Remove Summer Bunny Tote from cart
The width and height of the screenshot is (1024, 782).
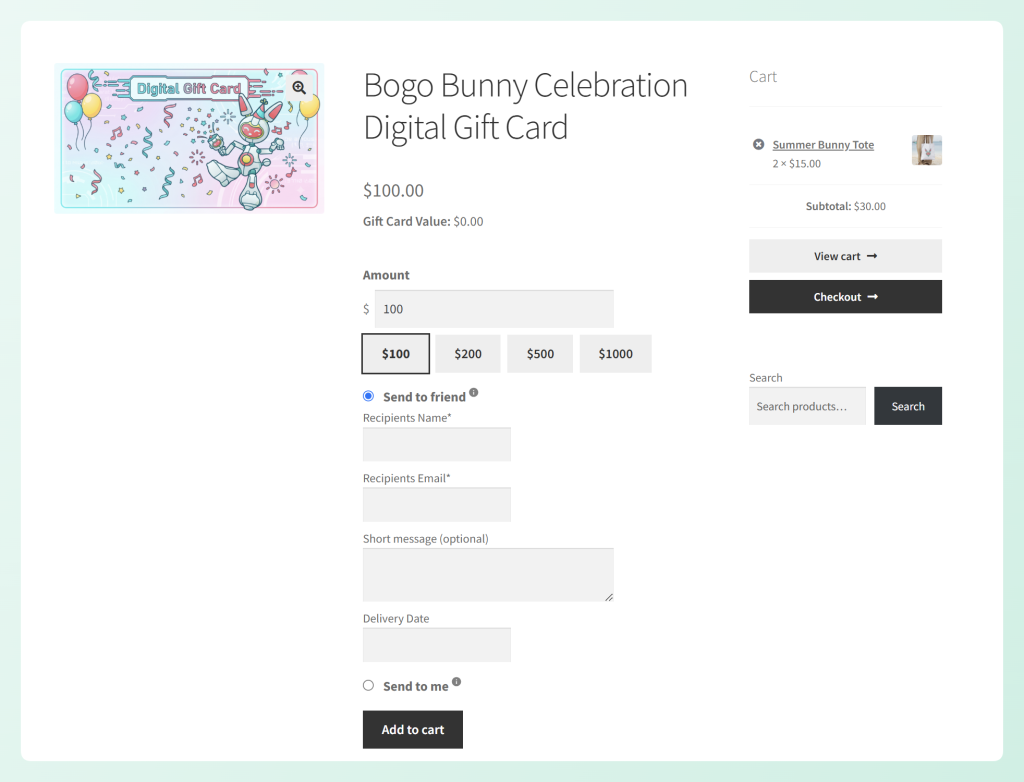[758, 144]
